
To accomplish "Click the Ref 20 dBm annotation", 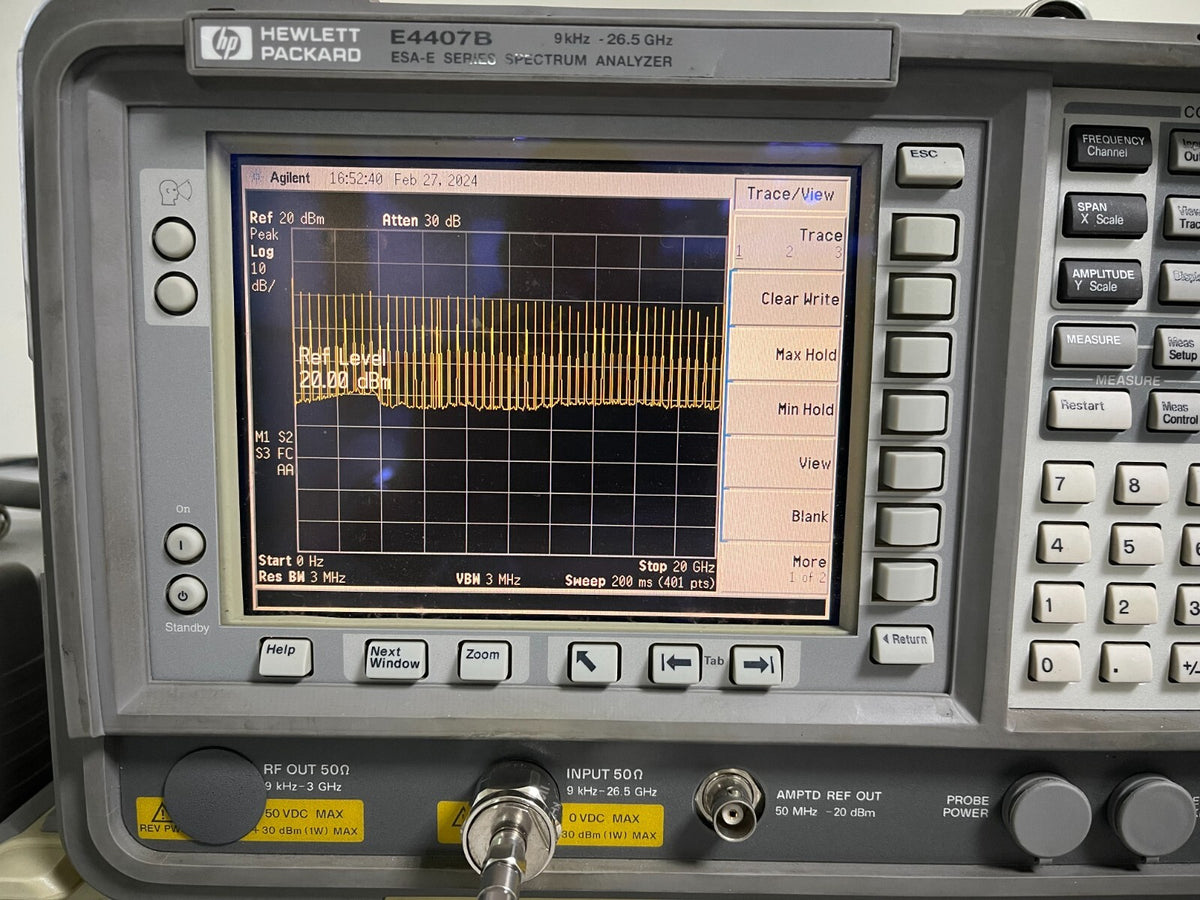I will pos(287,218).
